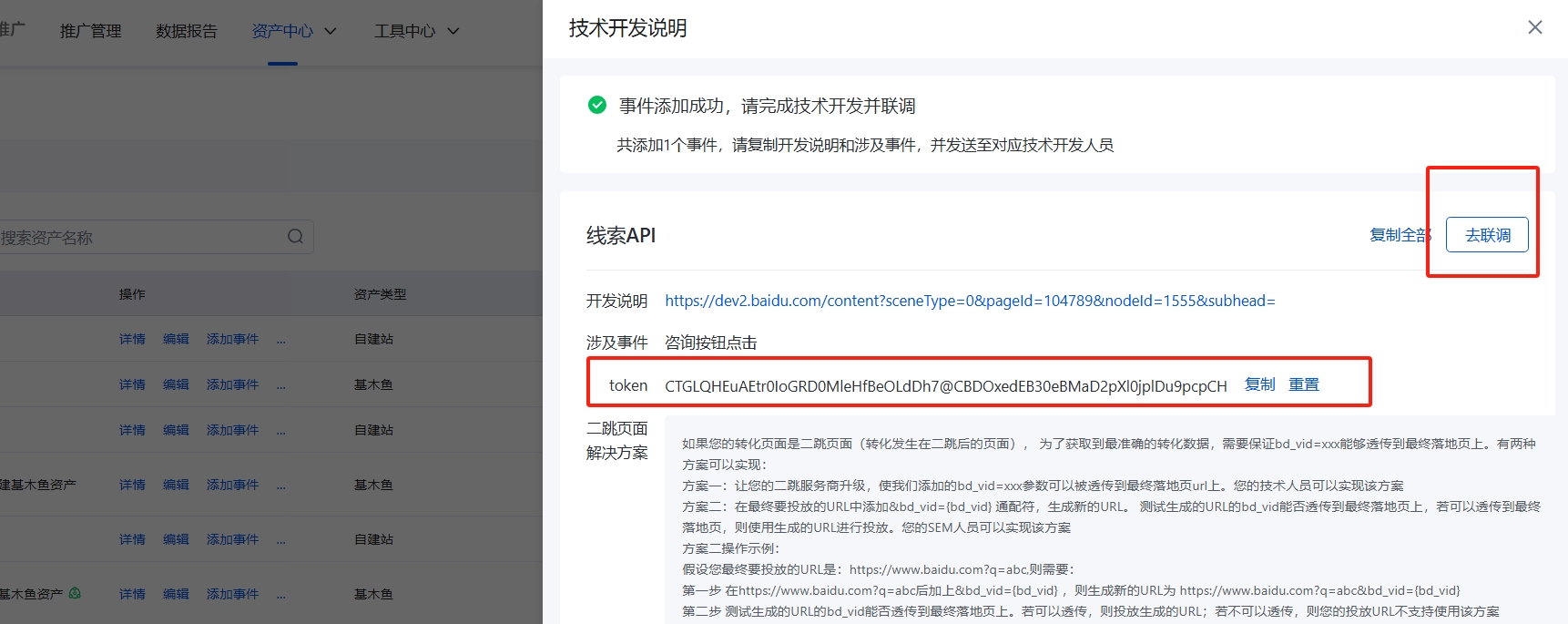
Task: Type in the 搜索资产名称 search field
Action: pos(137,238)
